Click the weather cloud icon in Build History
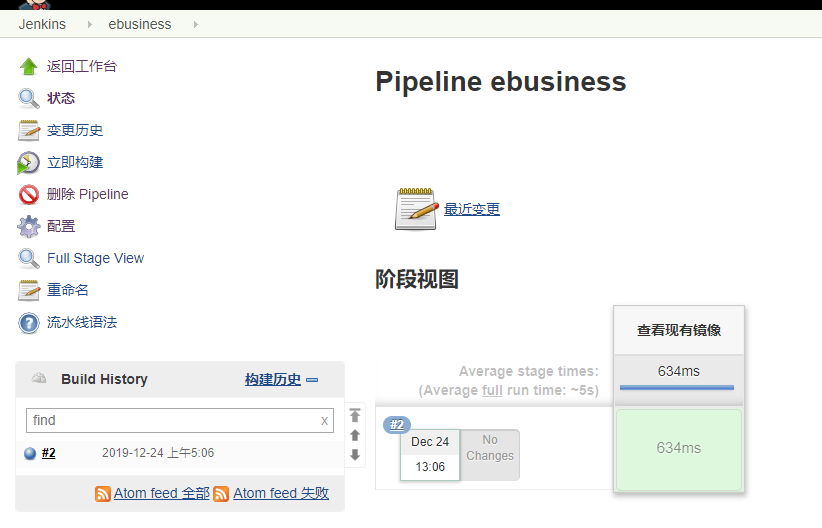This screenshot has height=528, width=822. (39, 378)
